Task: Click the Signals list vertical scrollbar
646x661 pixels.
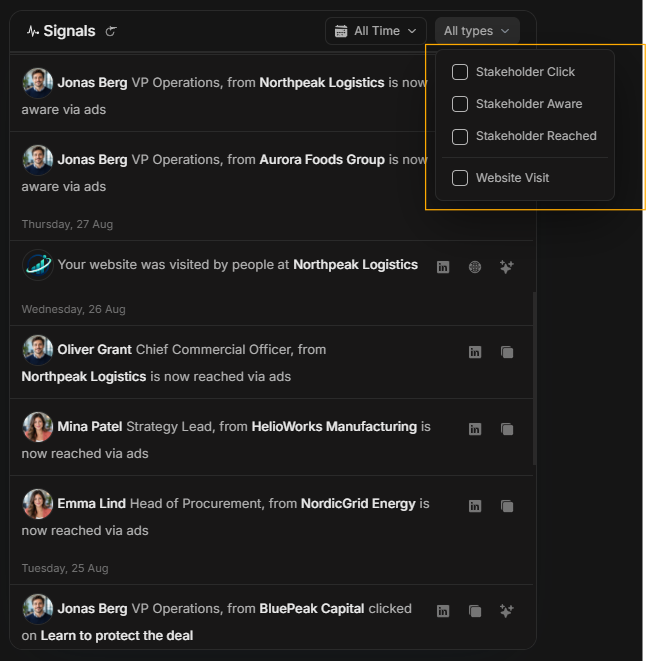Action: (x=534, y=378)
